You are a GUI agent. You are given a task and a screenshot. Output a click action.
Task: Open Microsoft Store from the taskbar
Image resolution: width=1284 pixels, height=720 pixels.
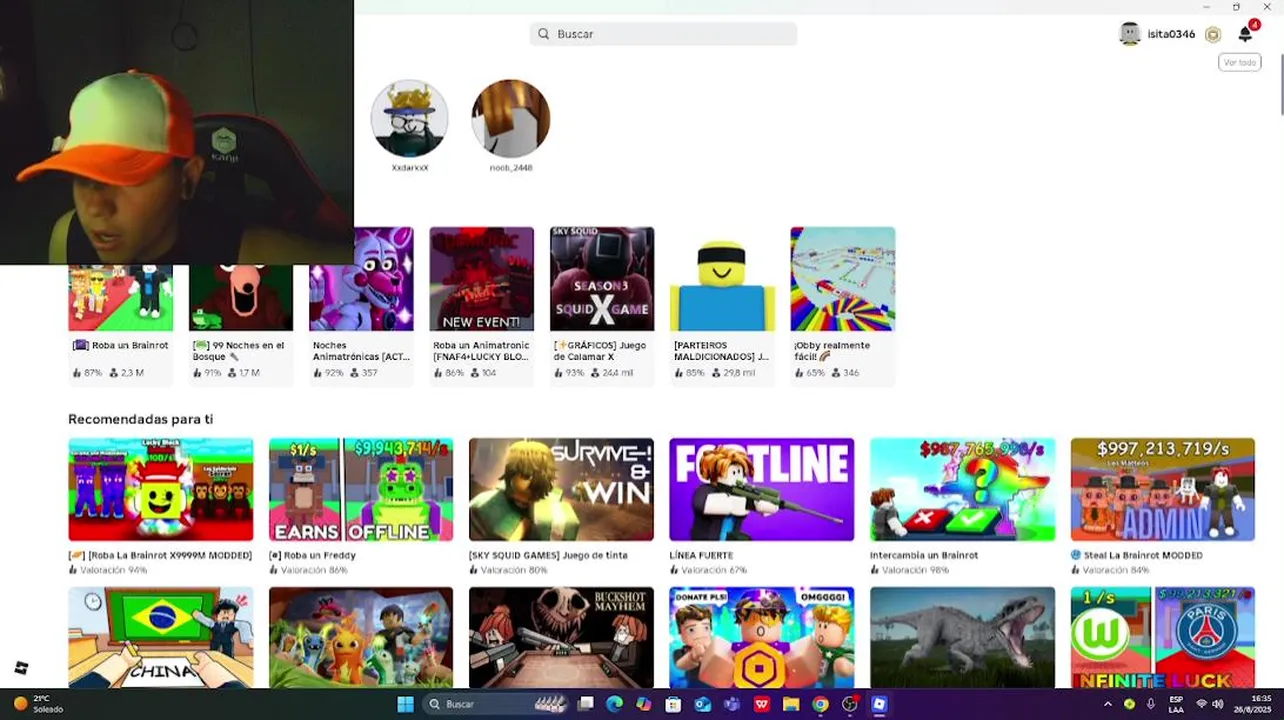point(673,704)
